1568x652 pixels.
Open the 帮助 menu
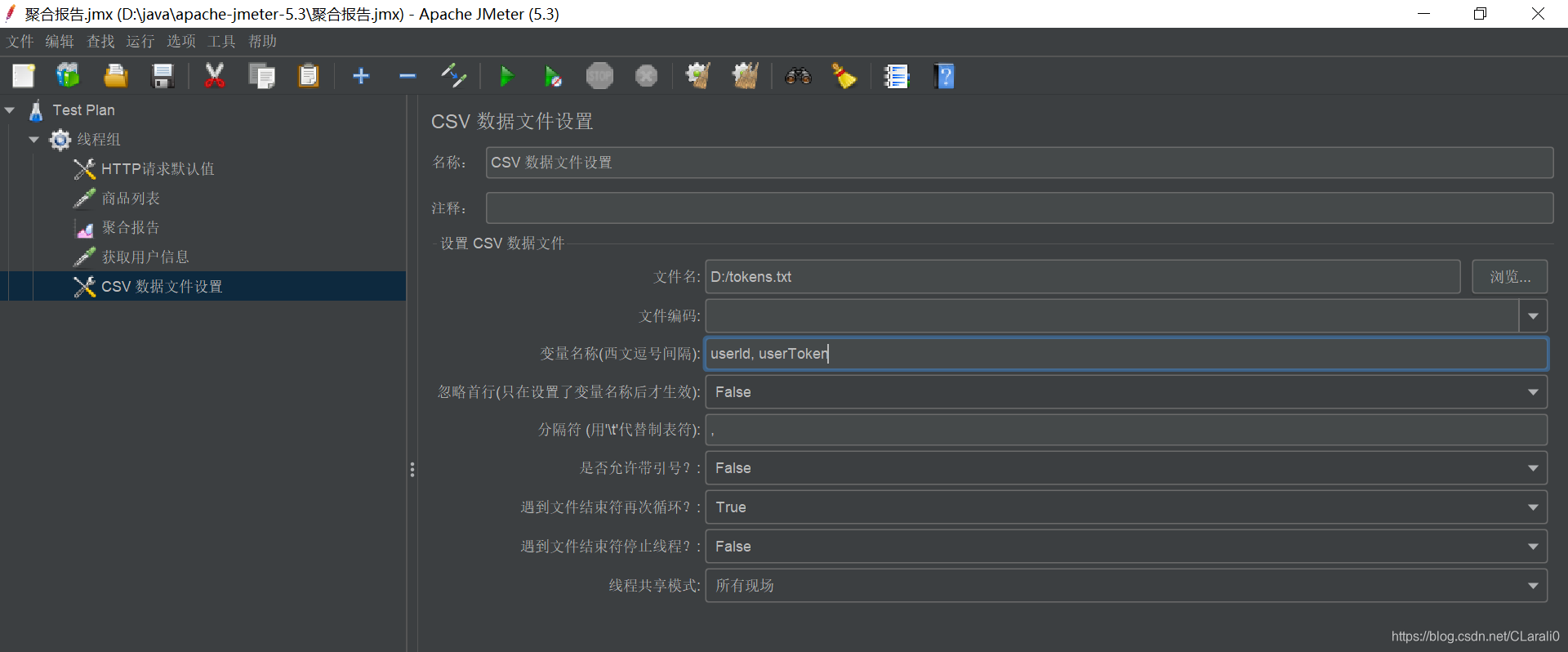pos(263,42)
